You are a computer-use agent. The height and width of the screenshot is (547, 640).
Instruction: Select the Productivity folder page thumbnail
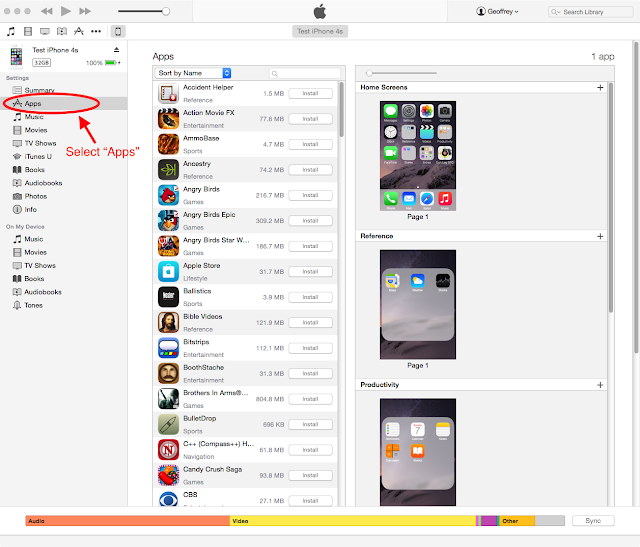pyautogui.click(x=418, y=452)
